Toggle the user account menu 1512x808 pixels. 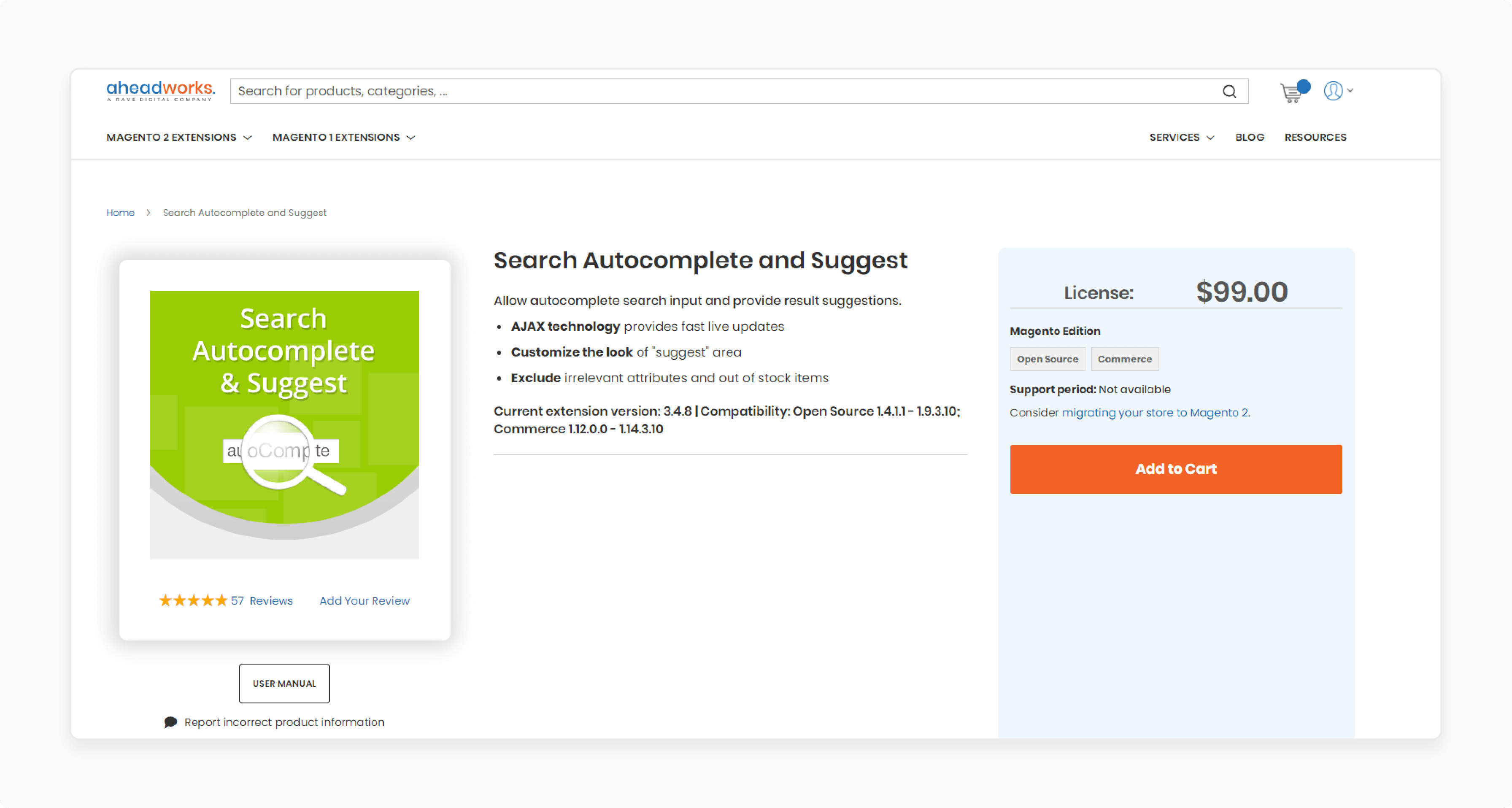pos(1338,91)
